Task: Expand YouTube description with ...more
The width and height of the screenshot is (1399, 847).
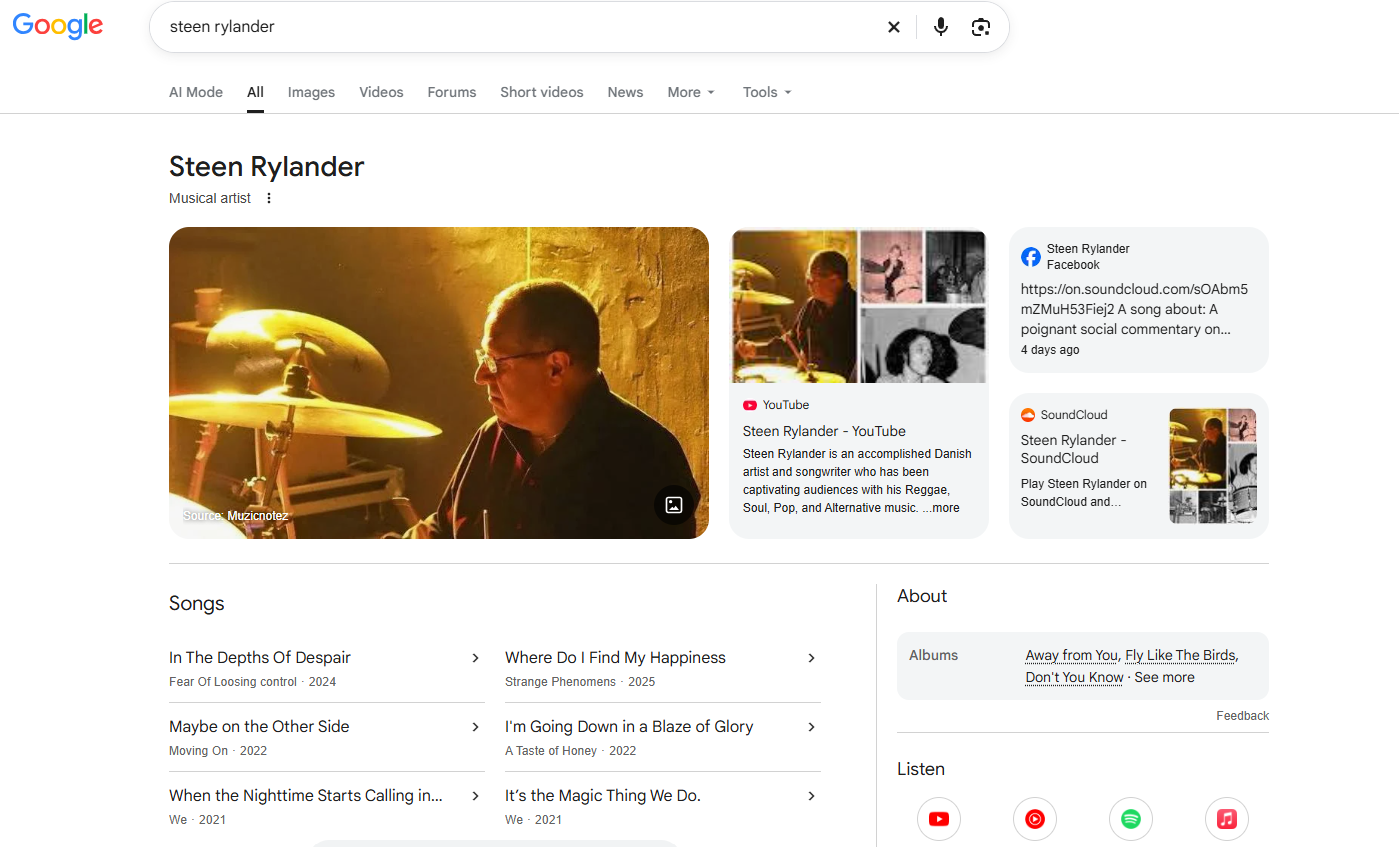Action: [941, 508]
